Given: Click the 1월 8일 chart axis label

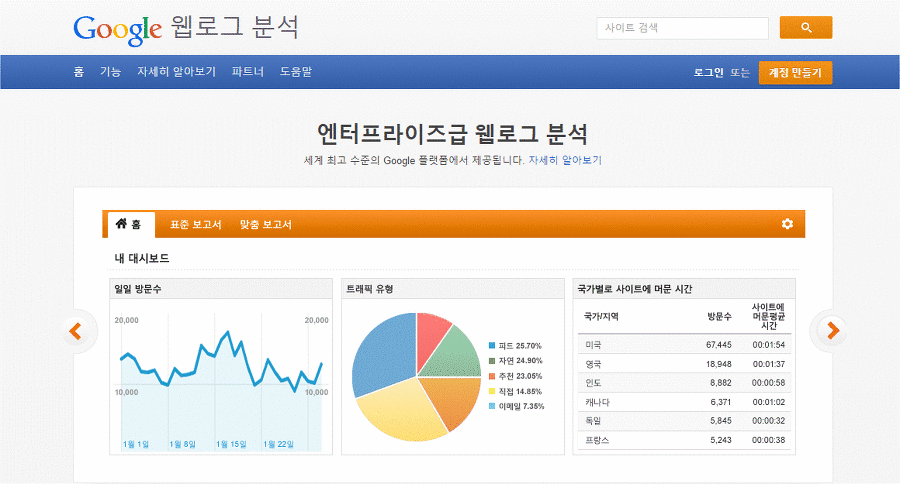Looking at the screenshot, I should tap(183, 444).
